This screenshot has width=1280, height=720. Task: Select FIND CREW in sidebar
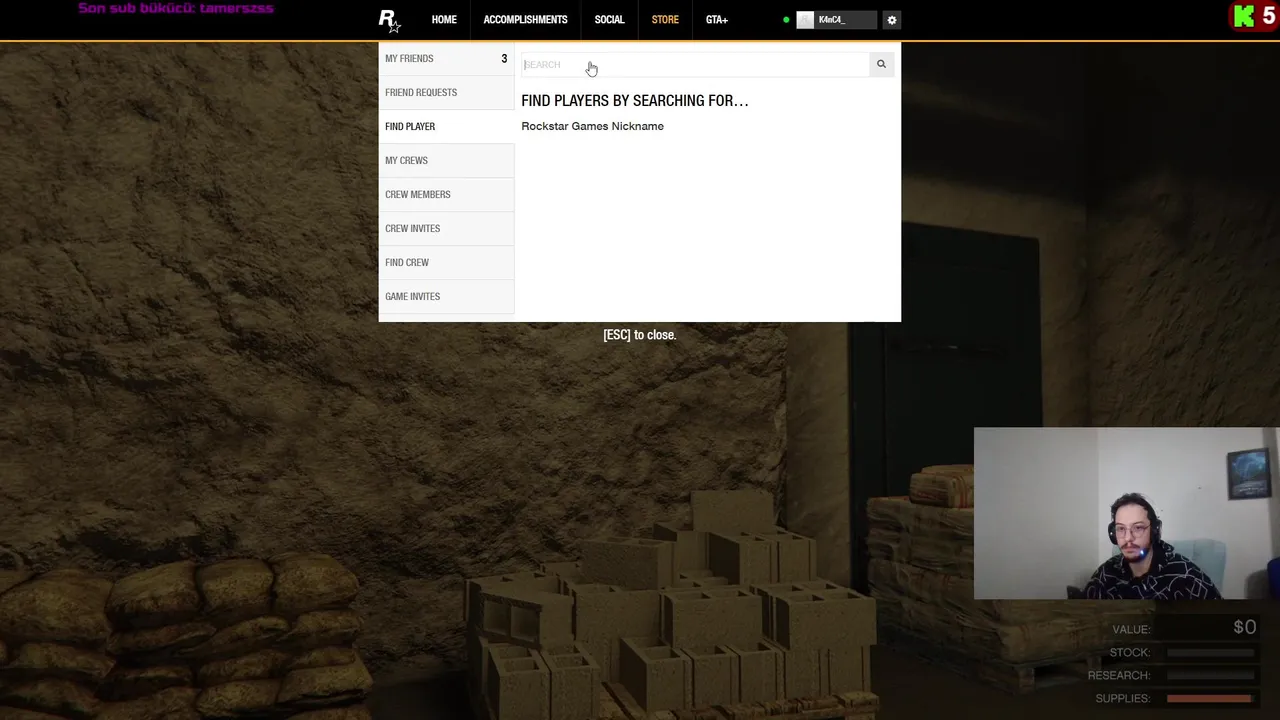point(446,263)
